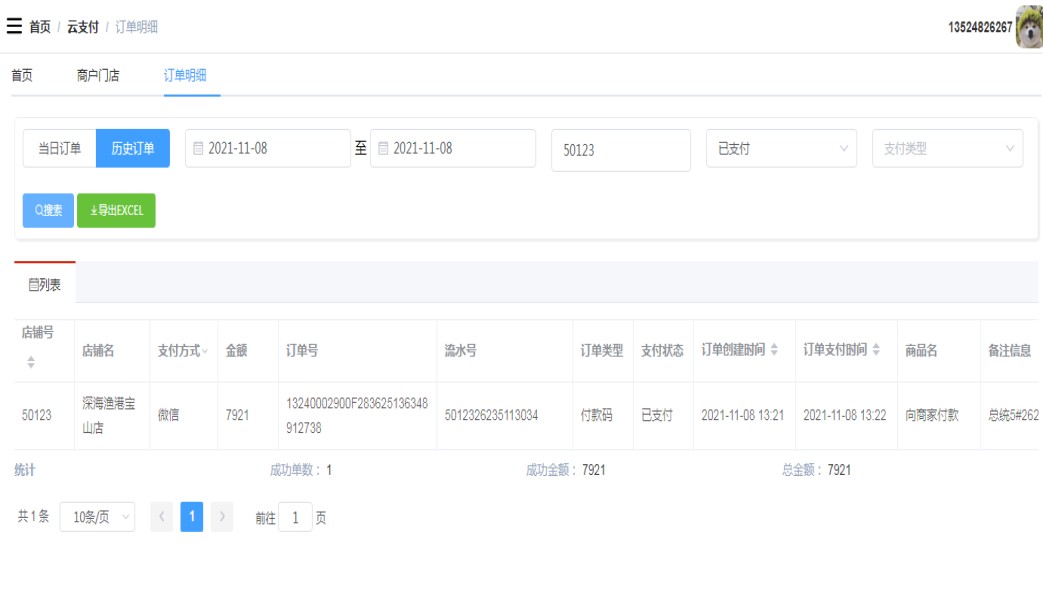Sort by 店铺号 column arrows
Screen dimensions: 1043x605
[30, 363]
